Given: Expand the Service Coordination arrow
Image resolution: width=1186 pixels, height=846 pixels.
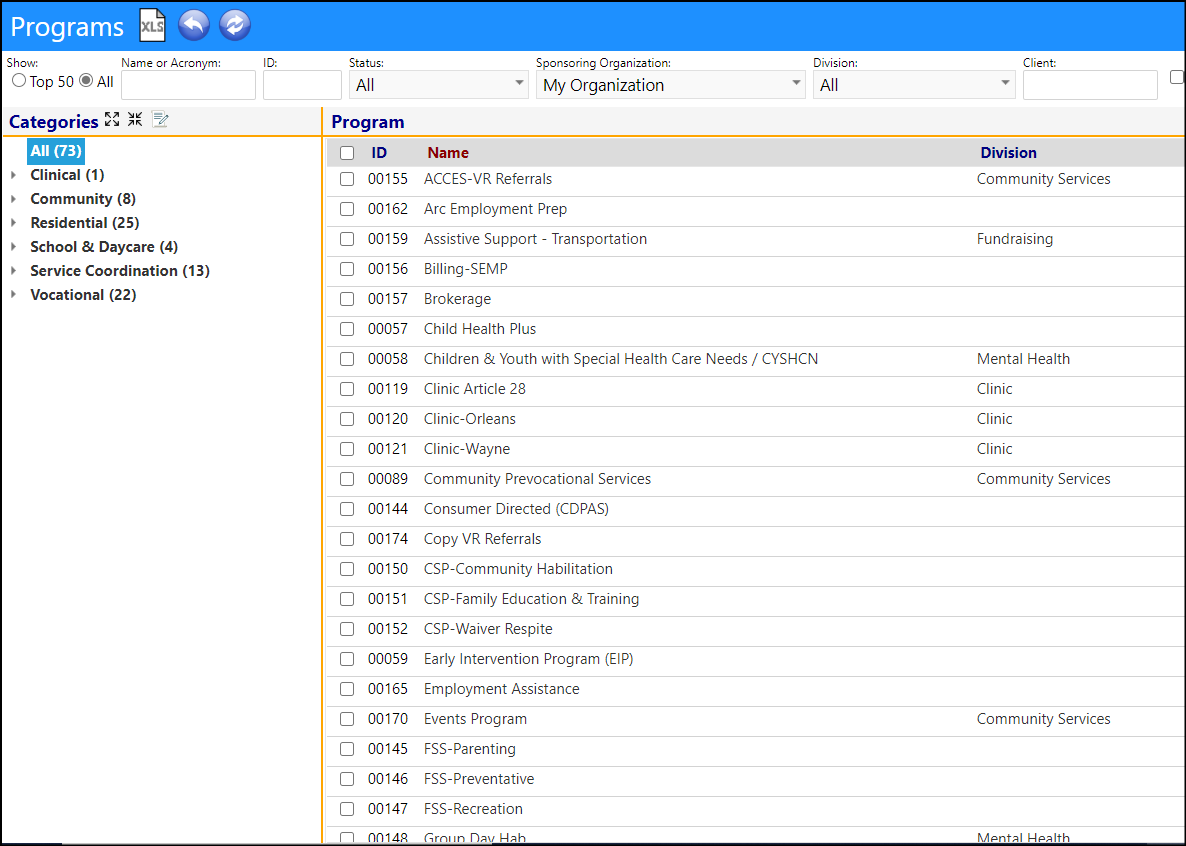Looking at the screenshot, I should 14,271.
